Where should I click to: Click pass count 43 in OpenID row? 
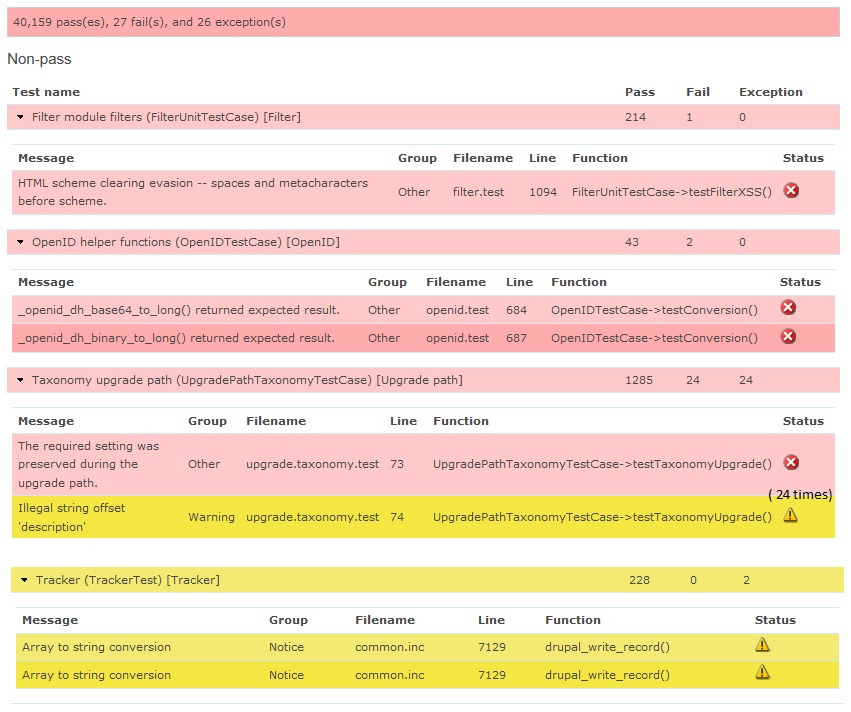tap(632, 242)
